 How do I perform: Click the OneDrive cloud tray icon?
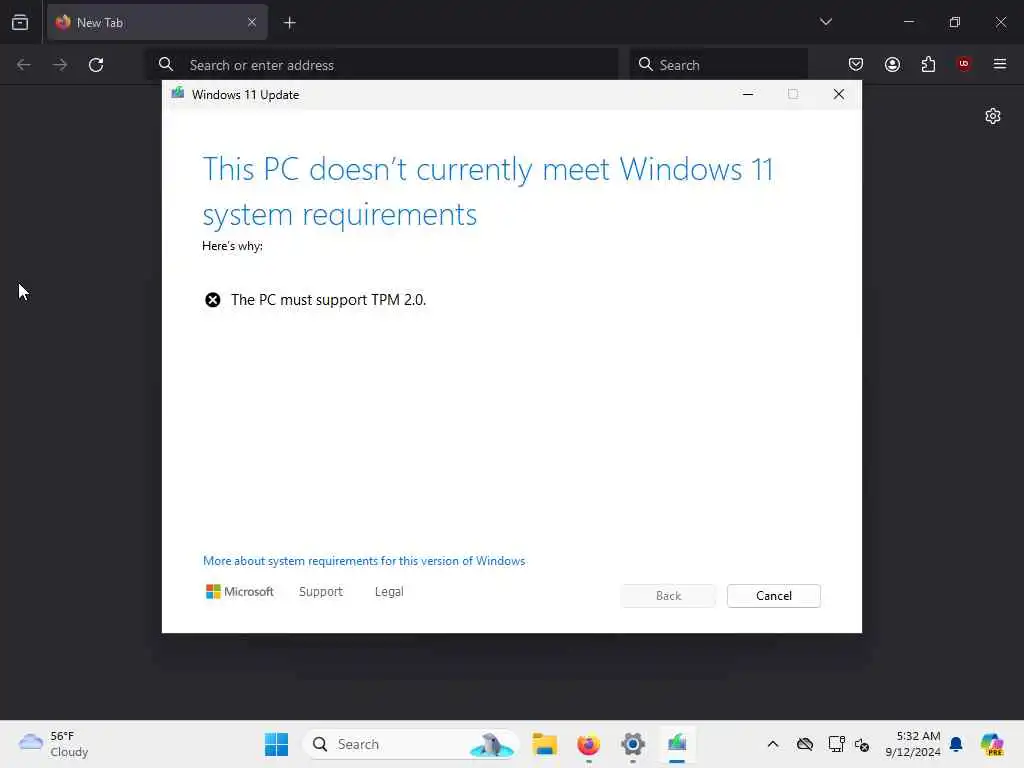coord(805,744)
